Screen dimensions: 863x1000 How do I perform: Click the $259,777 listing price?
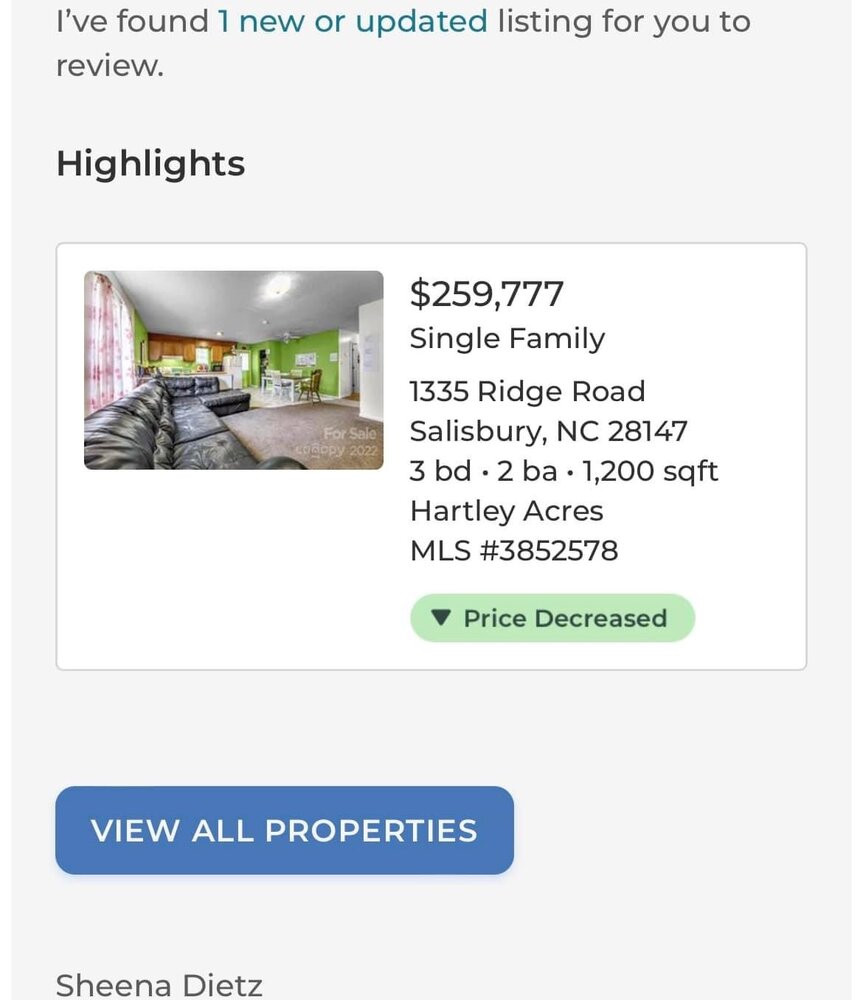487,294
